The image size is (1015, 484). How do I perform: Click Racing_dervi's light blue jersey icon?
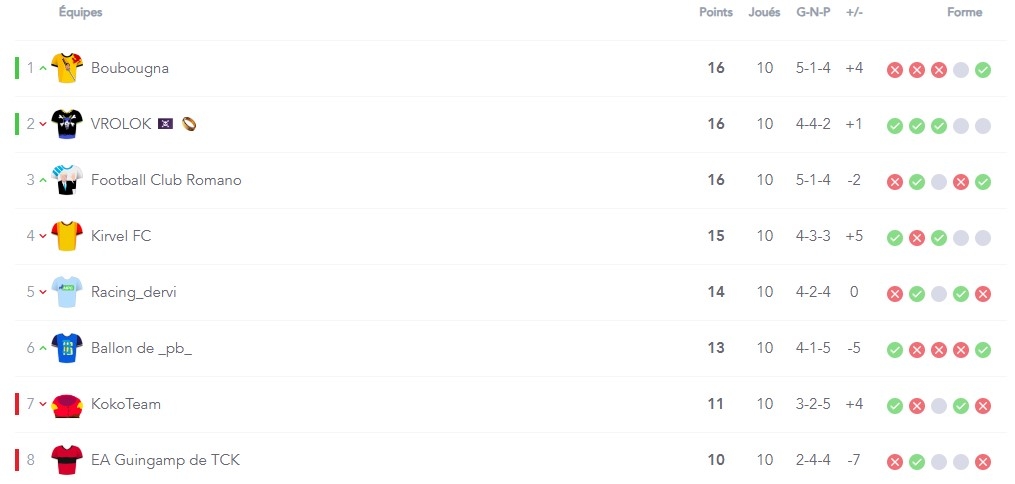[x=67, y=292]
